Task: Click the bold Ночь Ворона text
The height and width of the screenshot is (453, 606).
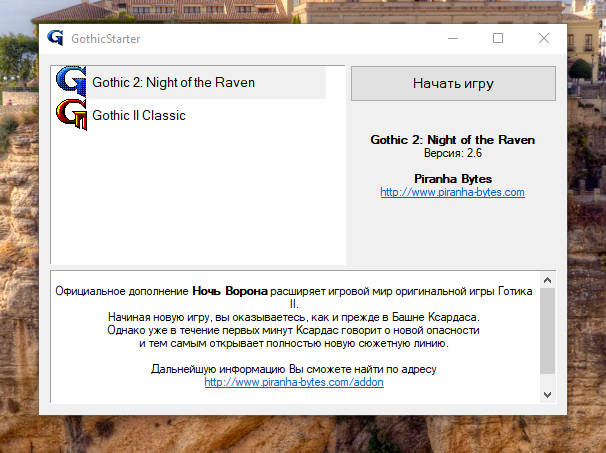Action: pyautogui.click(x=230, y=291)
